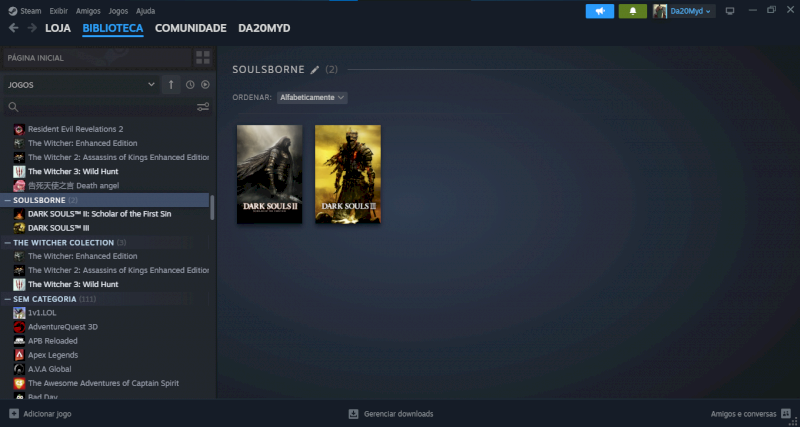Screen dimensions: 800x427
Task: Toggle the group-by-collection arrow button
Action: [170, 85]
